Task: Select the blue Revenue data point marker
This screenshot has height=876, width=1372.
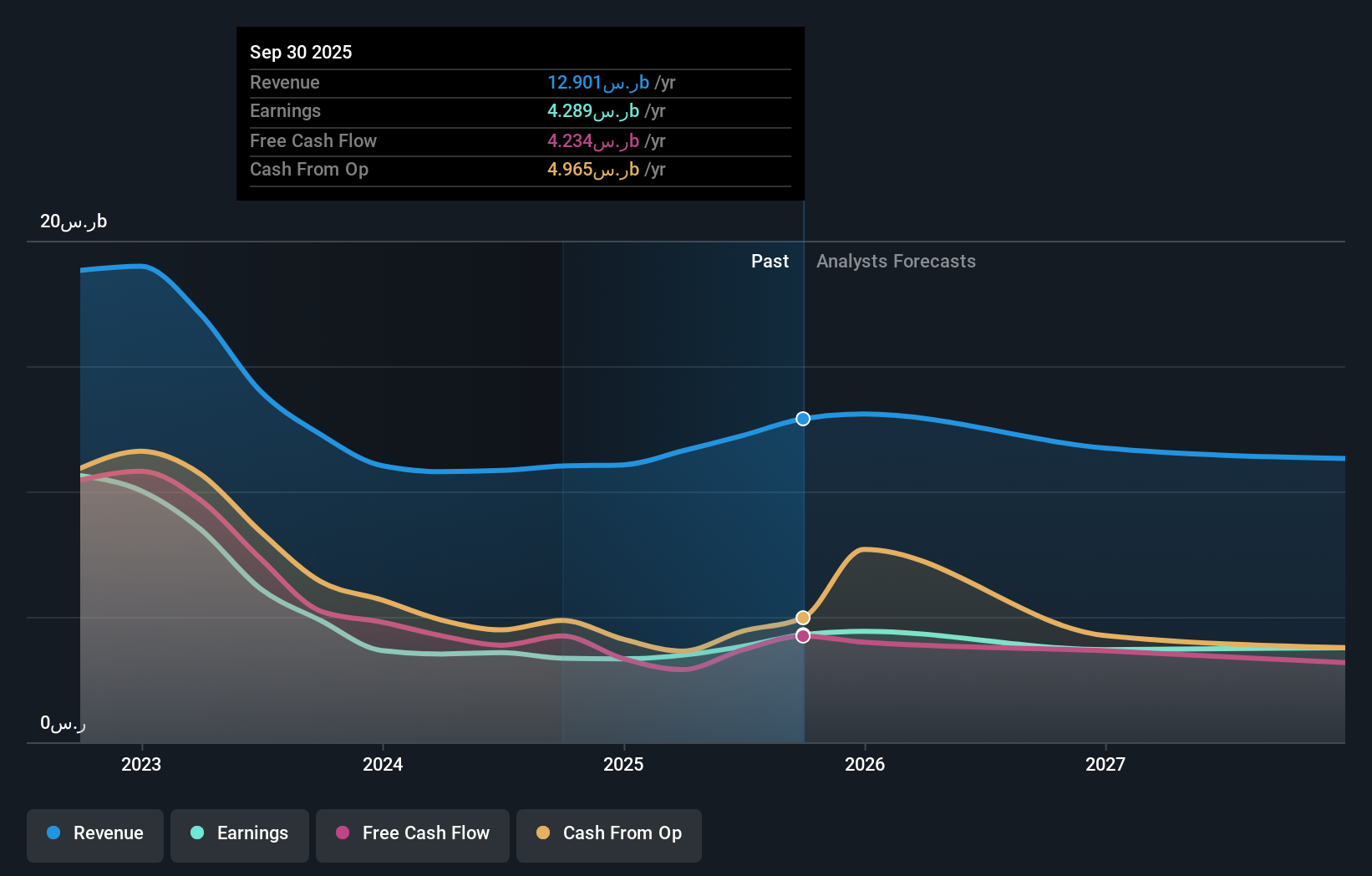Action: click(x=803, y=419)
